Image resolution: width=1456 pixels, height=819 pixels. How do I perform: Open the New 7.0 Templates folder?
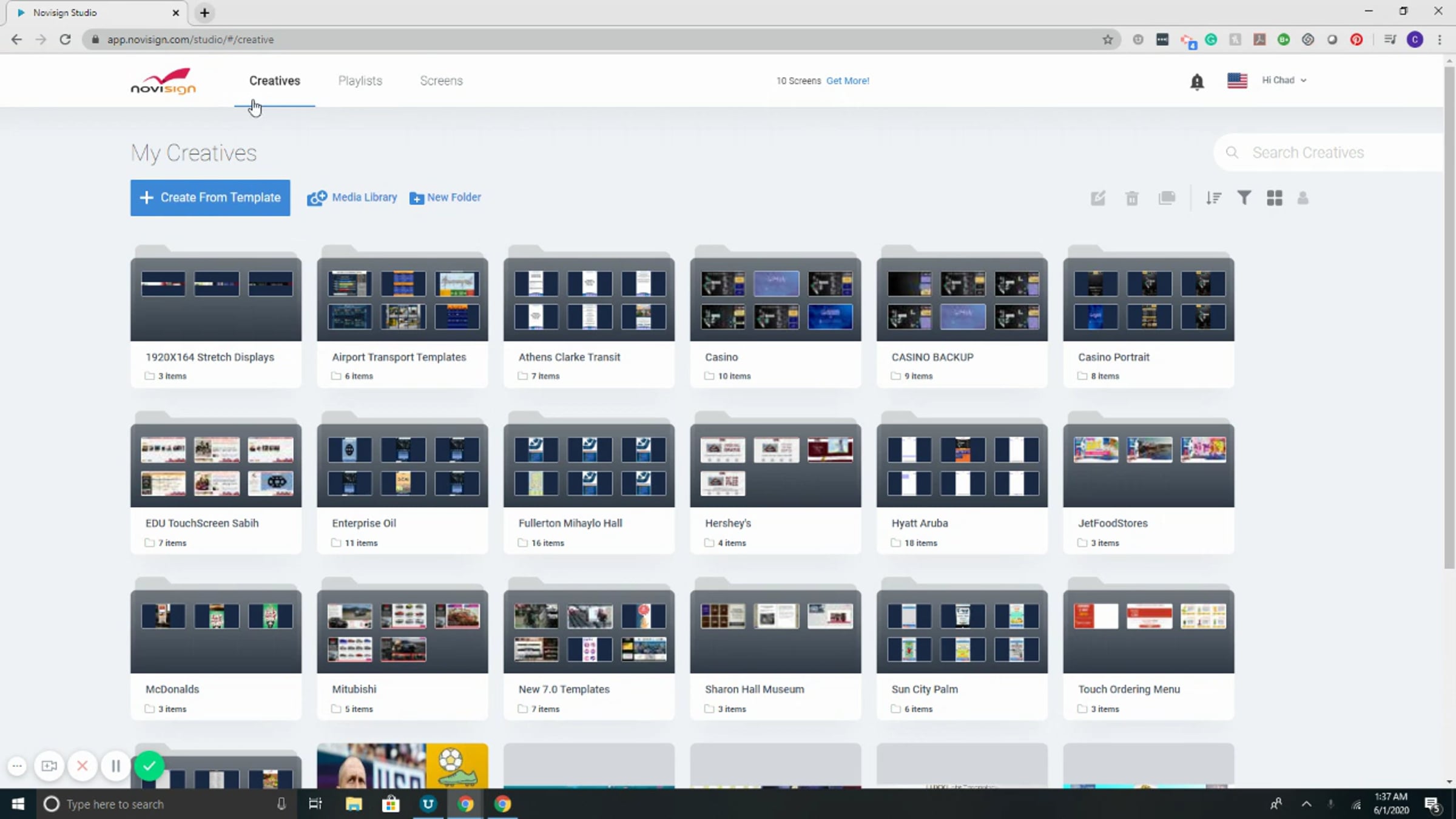(589, 649)
